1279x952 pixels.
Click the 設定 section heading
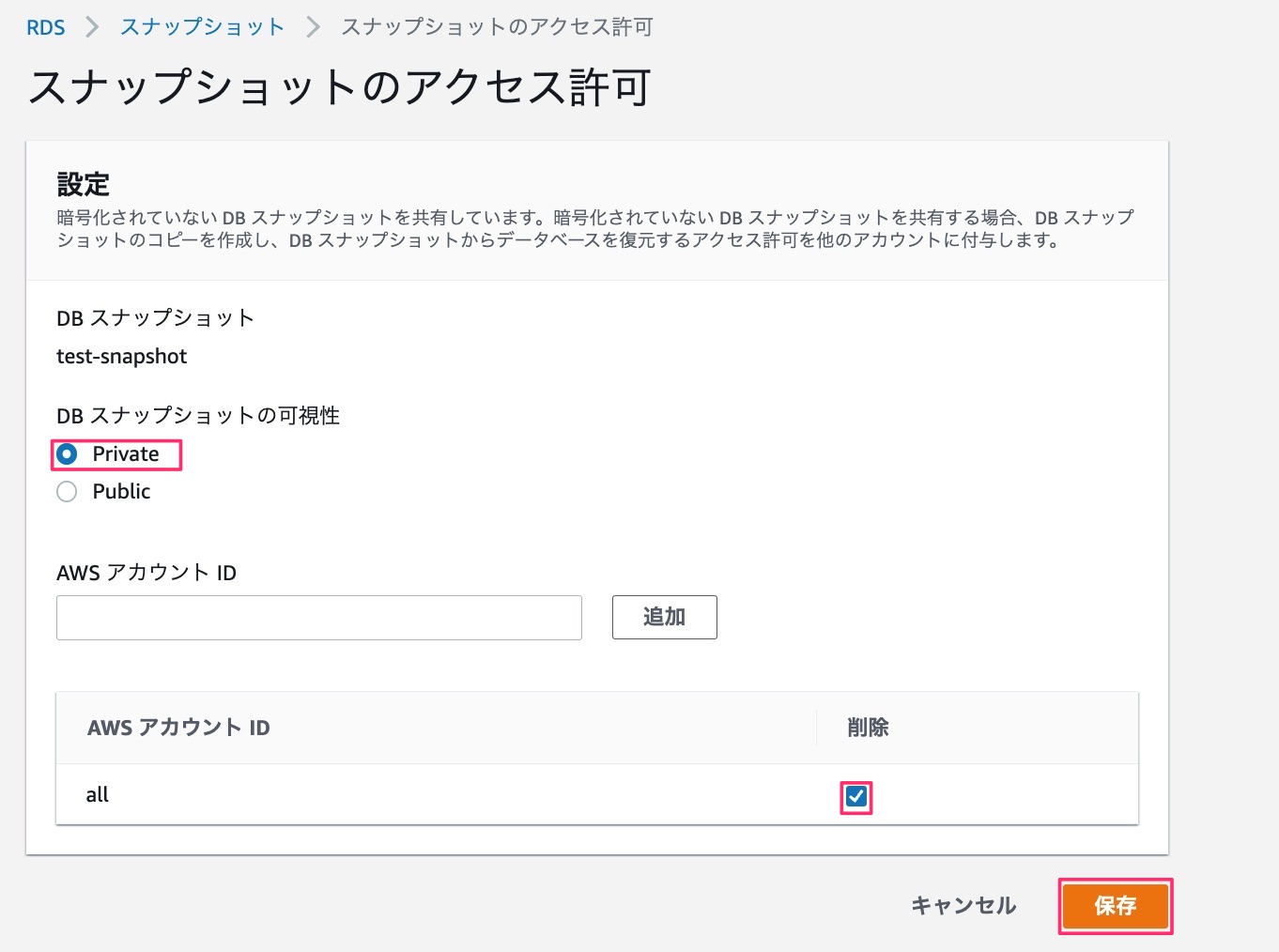click(84, 184)
